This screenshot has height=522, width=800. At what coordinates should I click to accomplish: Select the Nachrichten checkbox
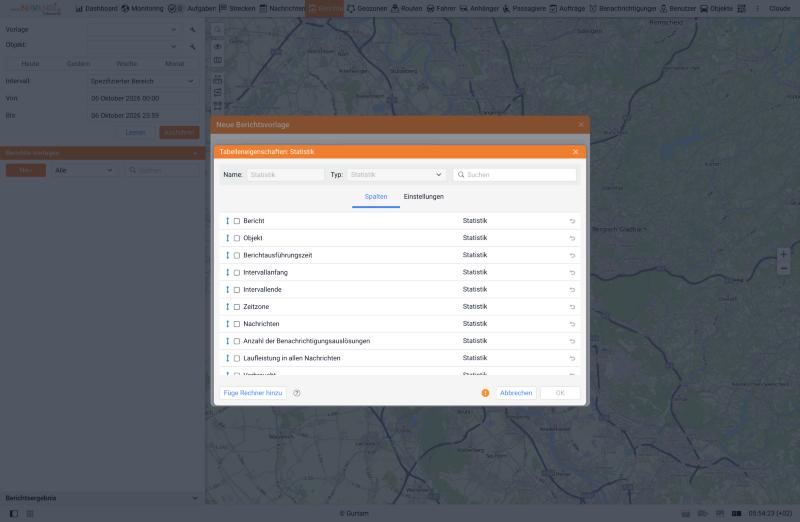pyautogui.click(x=237, y=324)
